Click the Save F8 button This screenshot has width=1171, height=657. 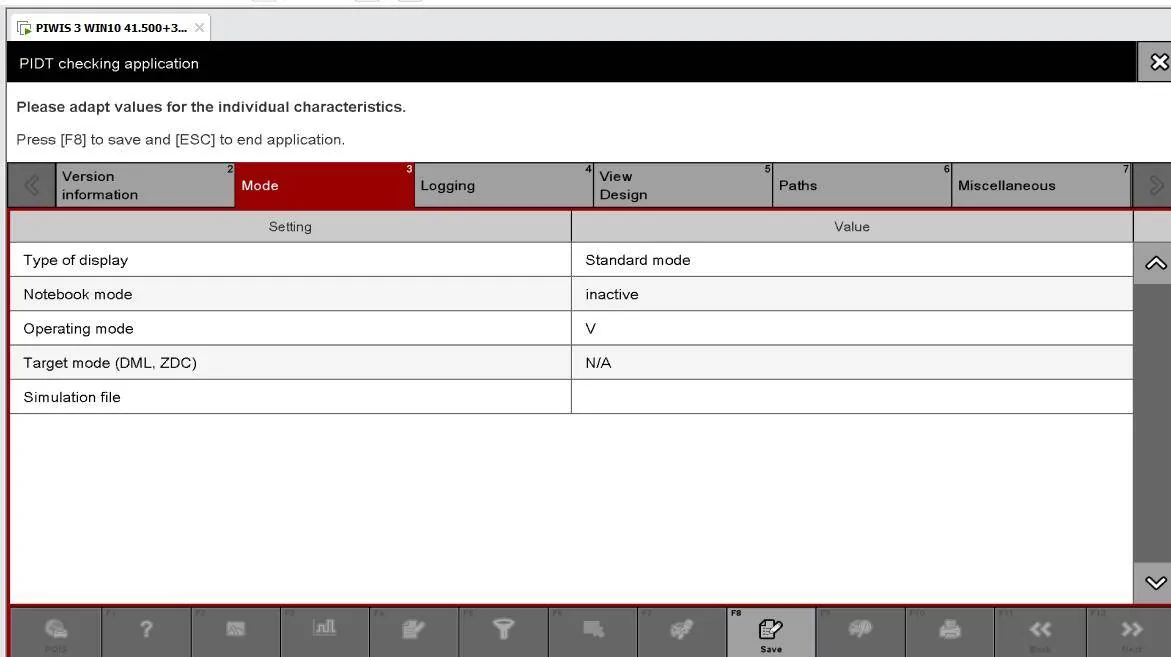point(771,632)
